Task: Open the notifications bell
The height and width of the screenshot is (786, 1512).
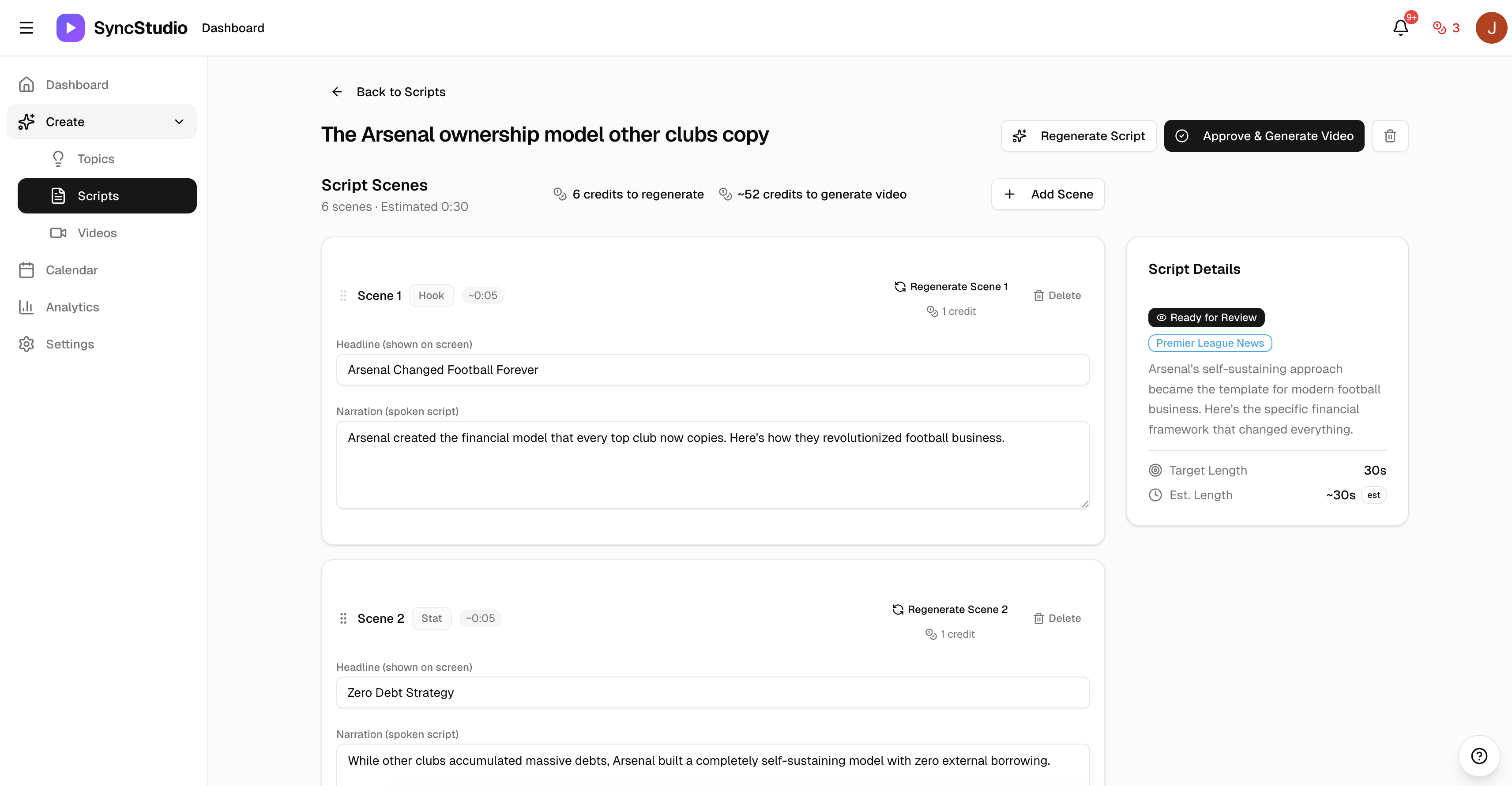Action: (x=1400, y=28)
